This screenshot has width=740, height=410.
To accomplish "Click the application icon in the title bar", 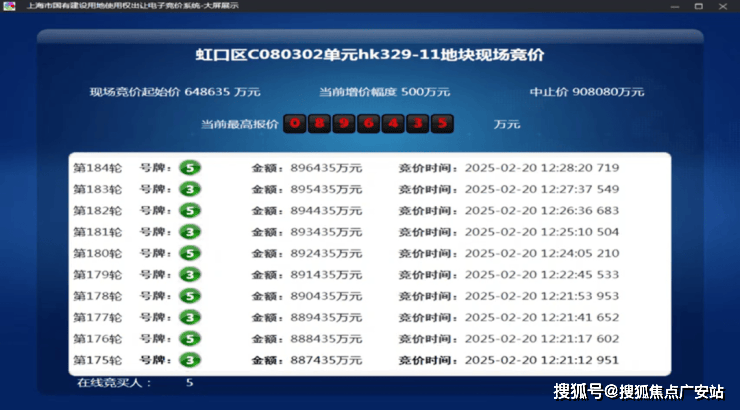I will pos(9,6).
